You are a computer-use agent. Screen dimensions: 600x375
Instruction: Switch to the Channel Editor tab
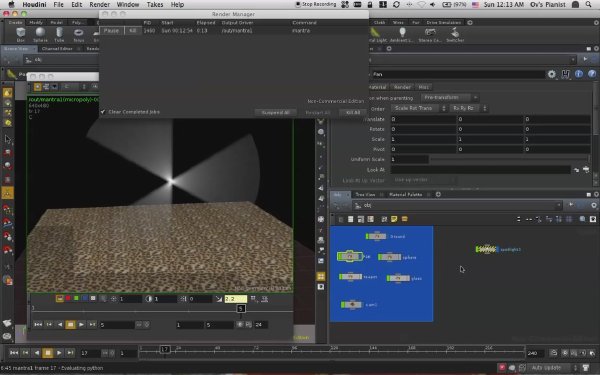click(57, 49)
